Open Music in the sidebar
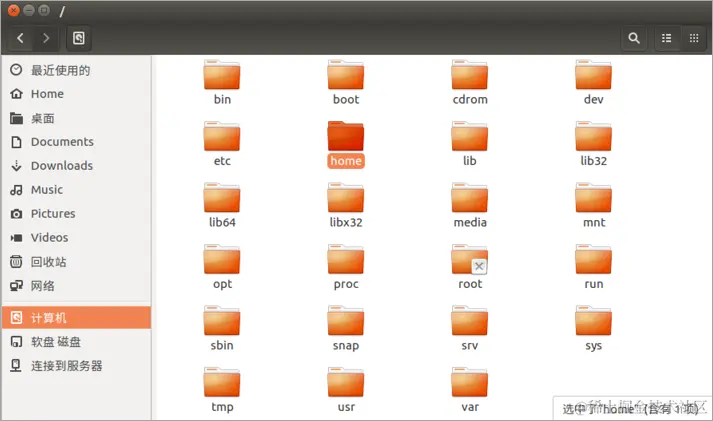 [76, 190]
